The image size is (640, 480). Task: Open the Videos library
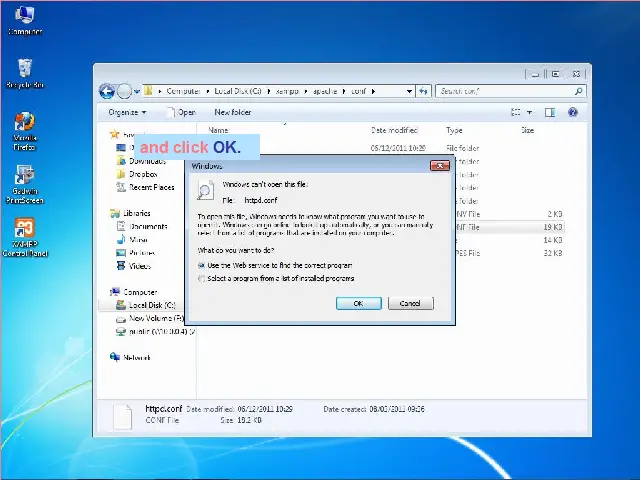click(x=133, y=266)
